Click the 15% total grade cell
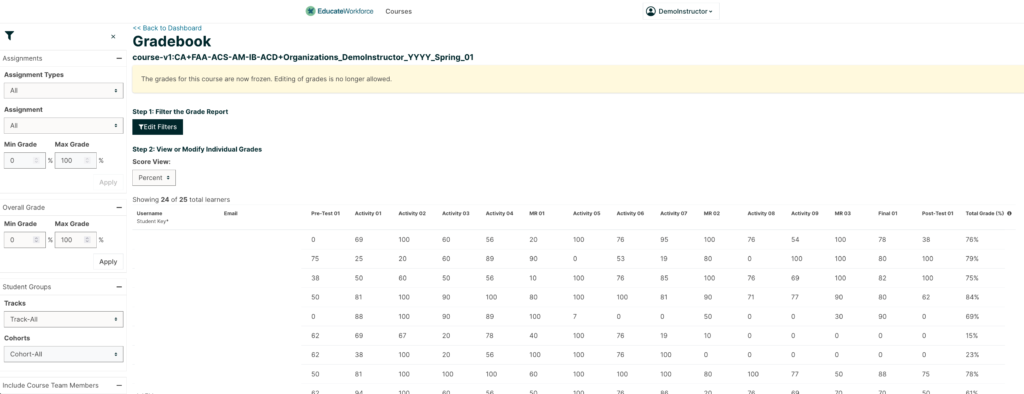Viewport: 1024px width, 394px height. point(972,336)
